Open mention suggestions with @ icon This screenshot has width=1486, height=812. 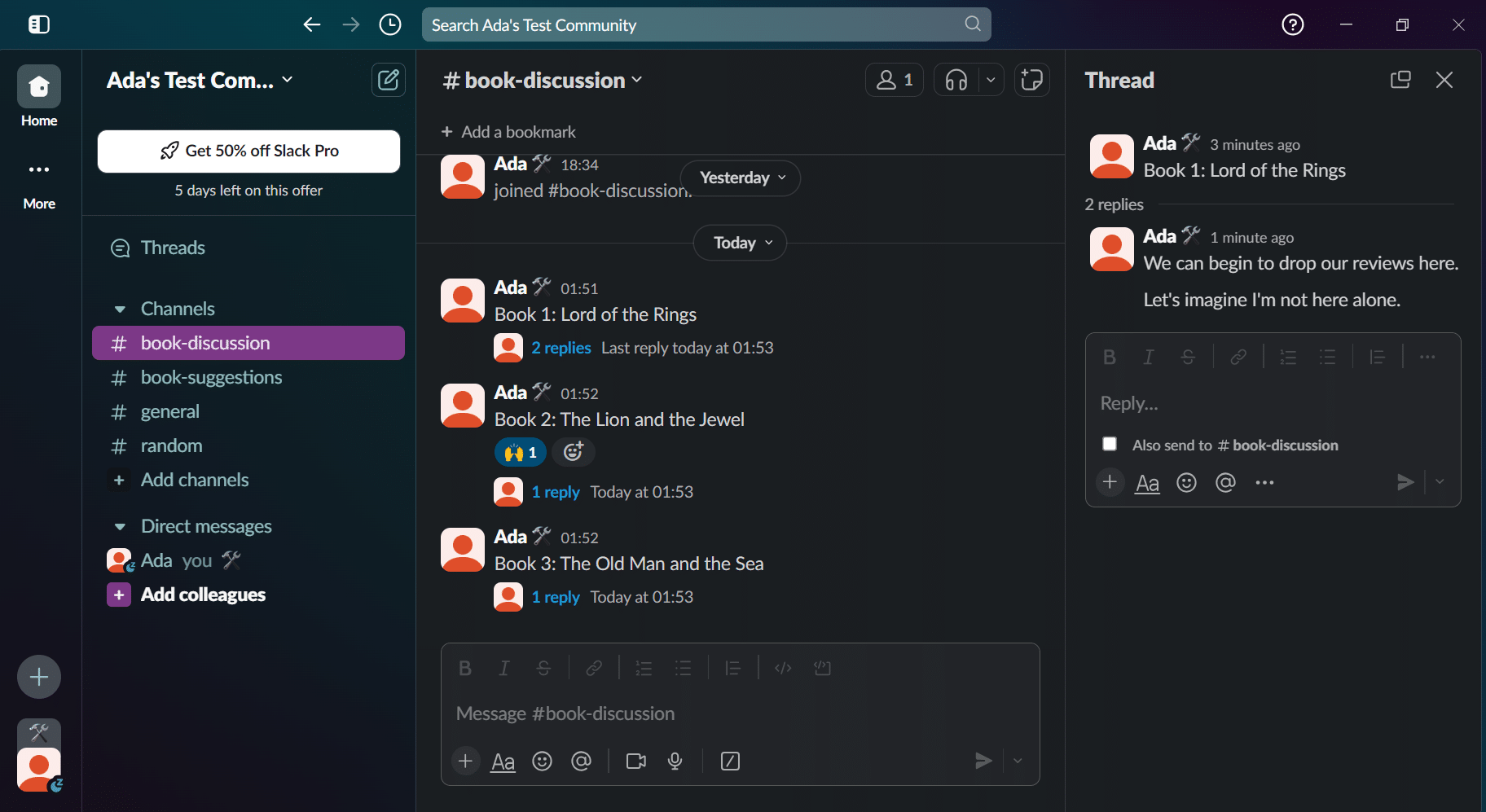click(581, 761)
